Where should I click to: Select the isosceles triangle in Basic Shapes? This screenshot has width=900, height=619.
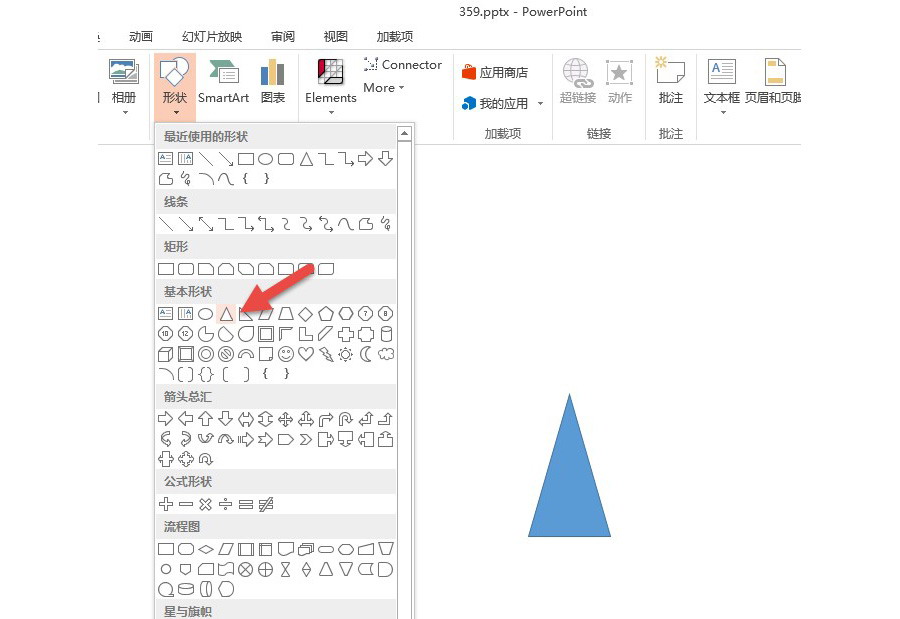click(226, 314)
